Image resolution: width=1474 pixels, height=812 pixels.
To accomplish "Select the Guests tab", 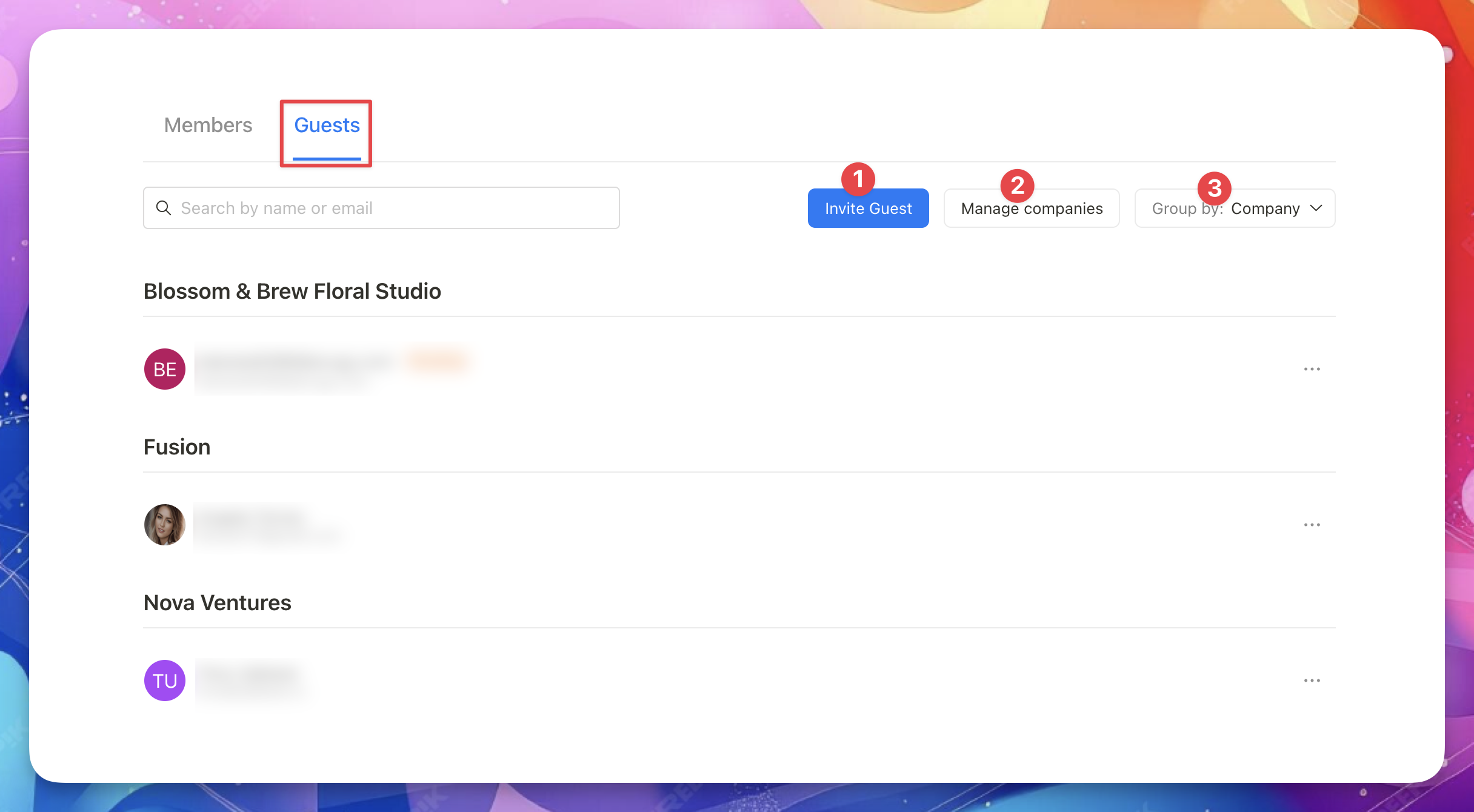I will point(327,125).
